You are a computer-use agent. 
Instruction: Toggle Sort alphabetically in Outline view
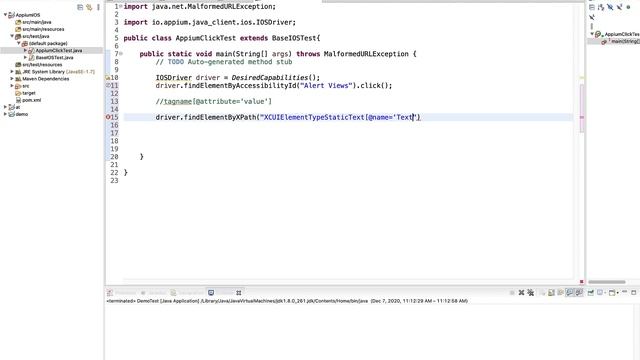point(601,7)
